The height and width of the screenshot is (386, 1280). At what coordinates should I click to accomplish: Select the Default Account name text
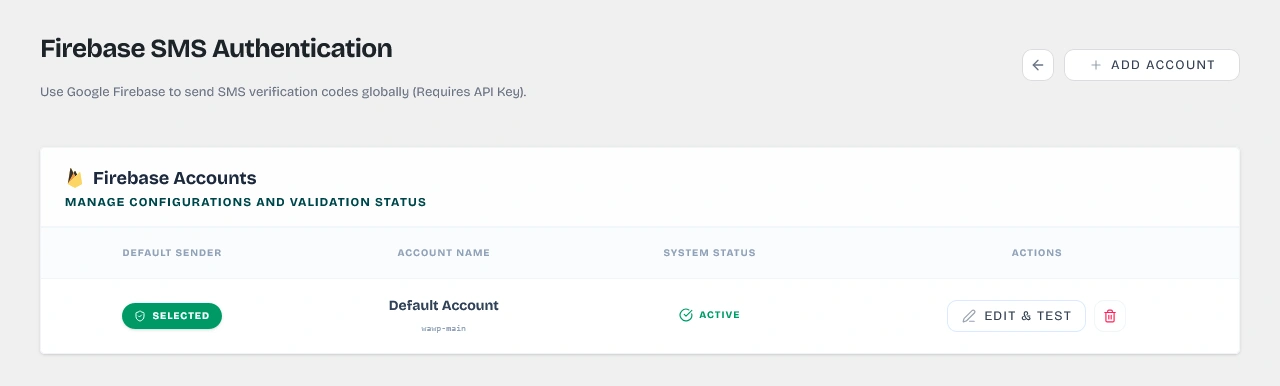(x=443, y=305)
